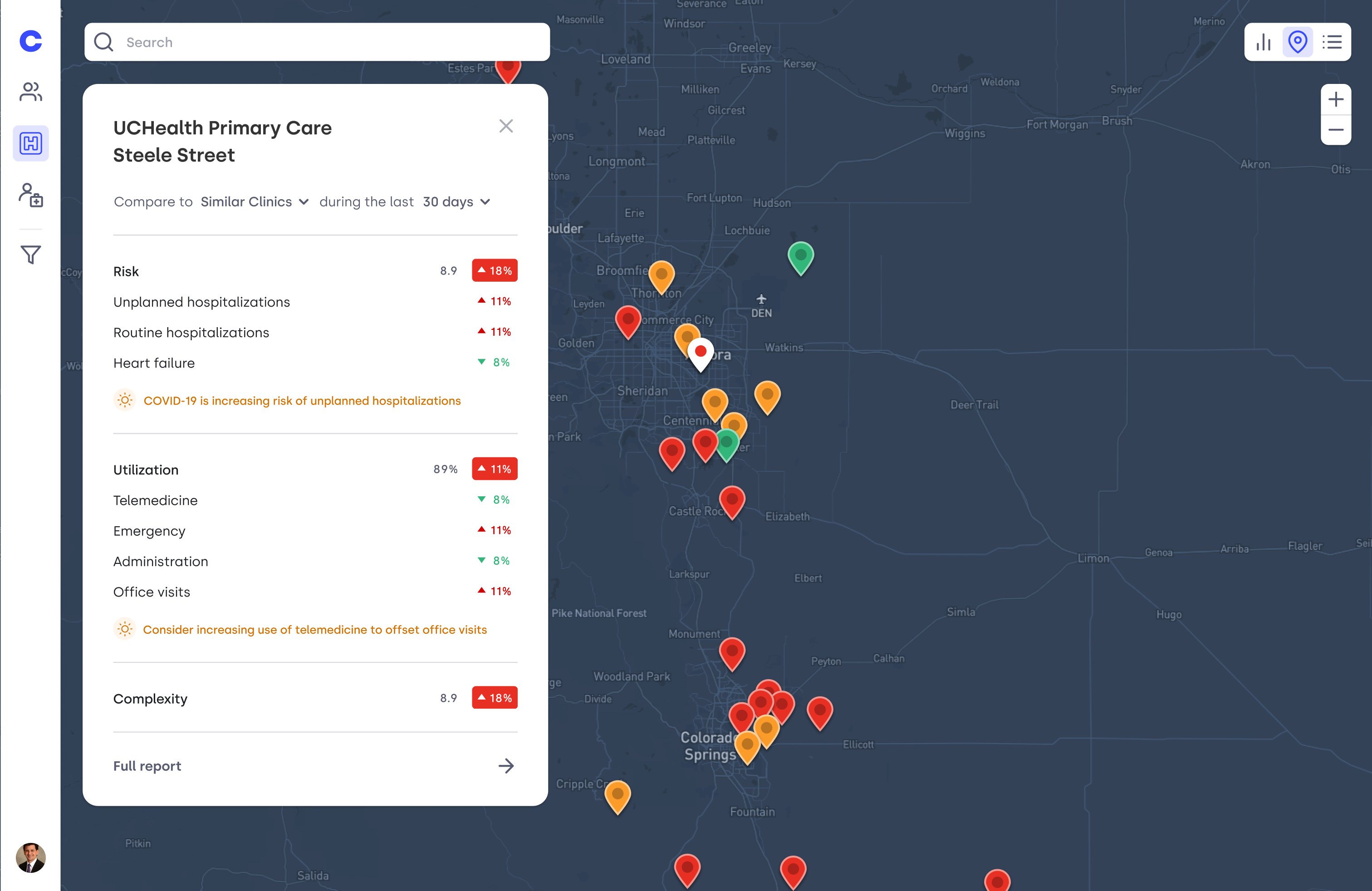
Task: Switch to map pin view
Action: pos(1298,42)
